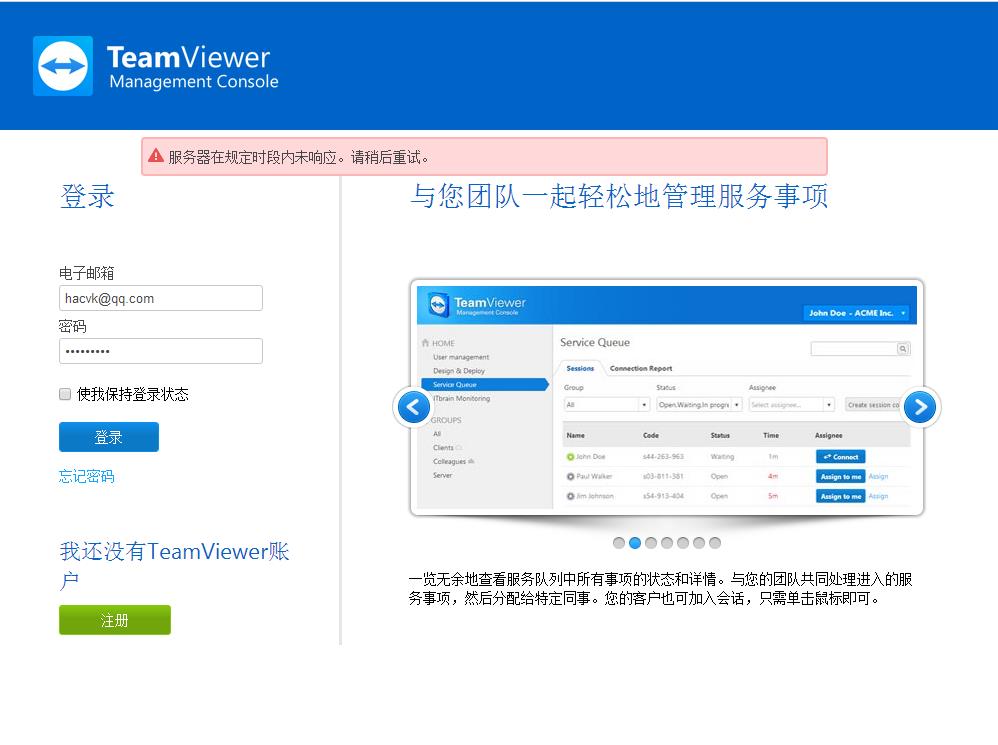Click the 使我保持登录状态 label text
Viewport: 998px width, 745px height.
tap(133, 394)
